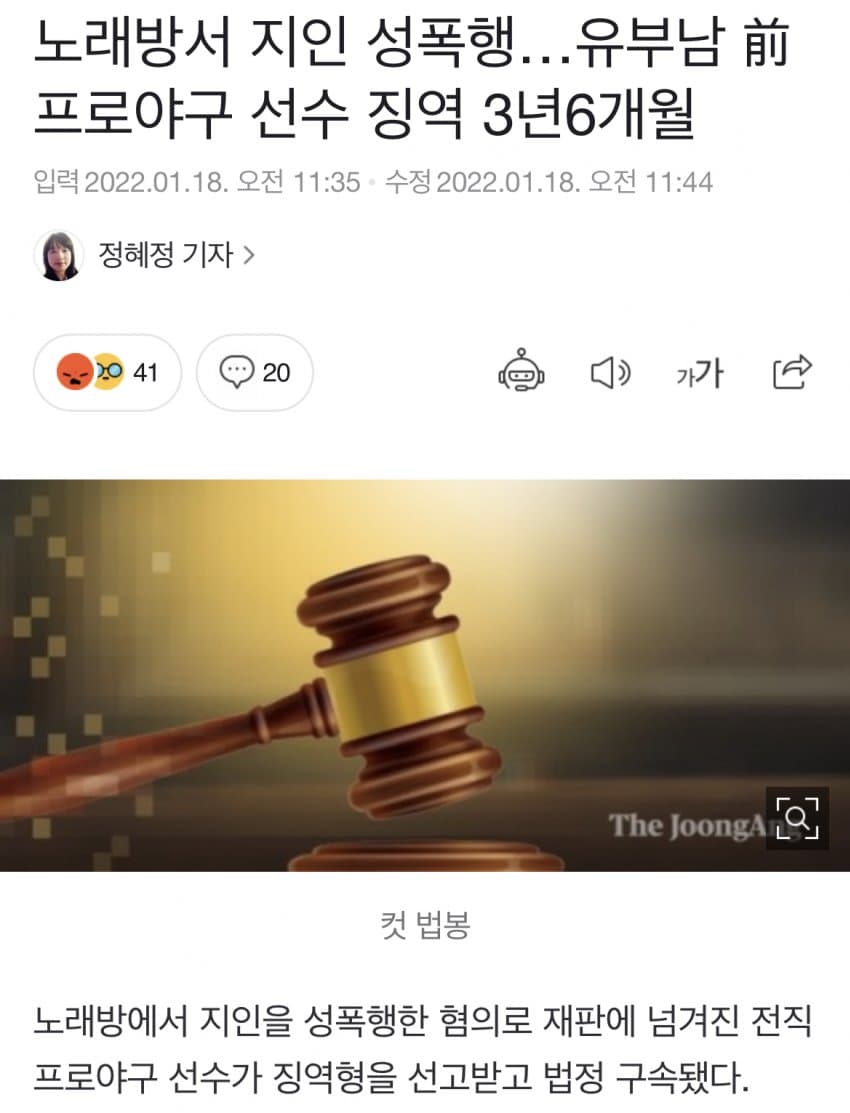Tap the share arrow icon
The height and width of the screenshot is (1113, 850).
point(792,372)
